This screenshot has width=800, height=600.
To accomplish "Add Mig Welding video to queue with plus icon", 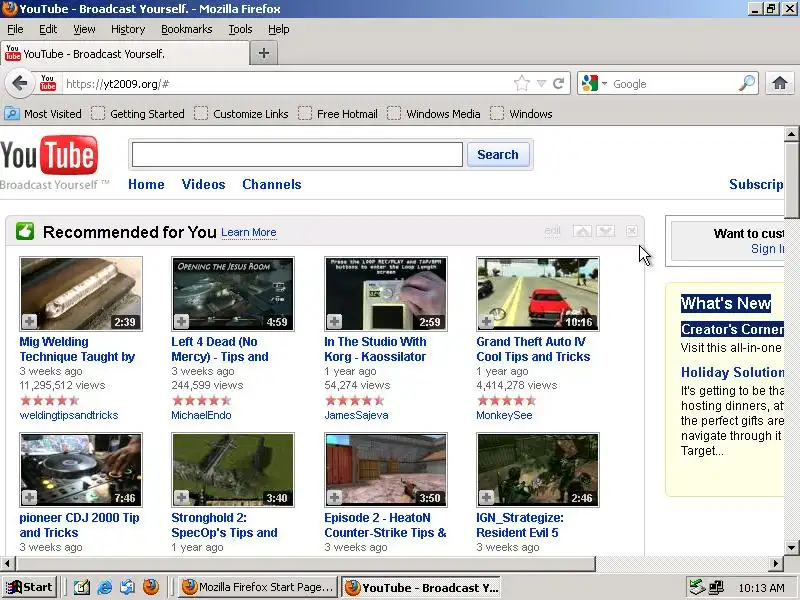I will coord(29,321).
